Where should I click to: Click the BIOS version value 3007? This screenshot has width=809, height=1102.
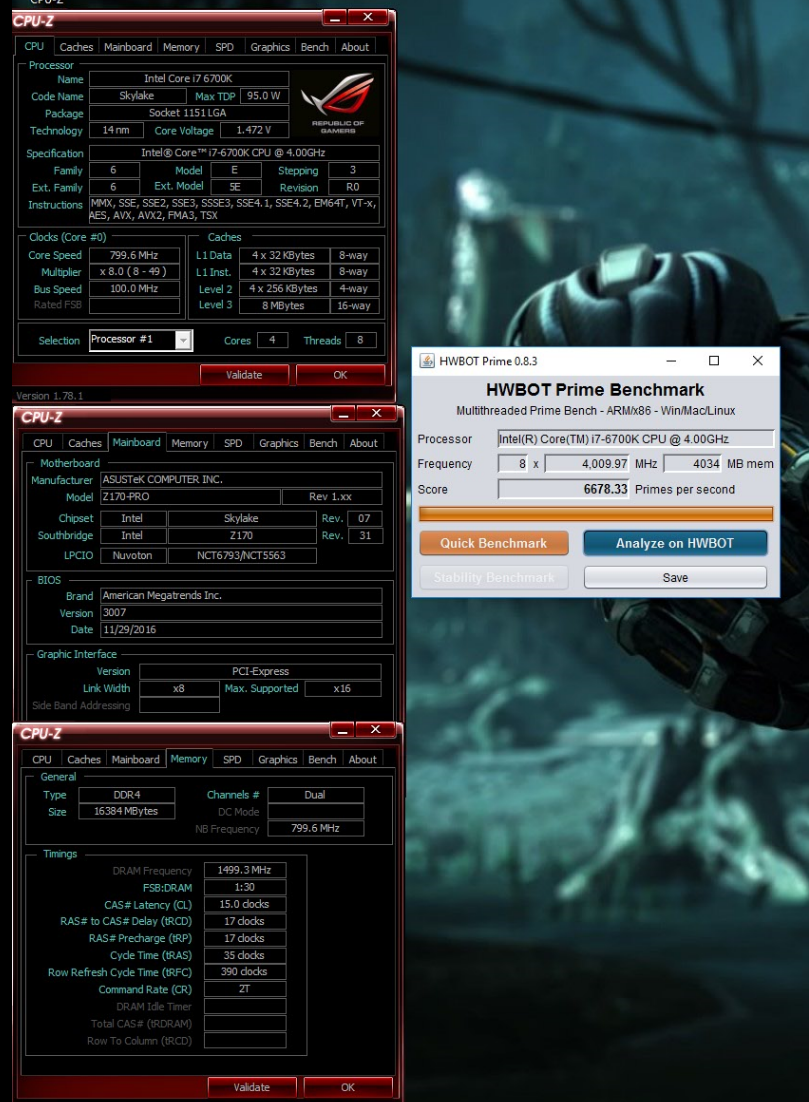click(241, 612)
